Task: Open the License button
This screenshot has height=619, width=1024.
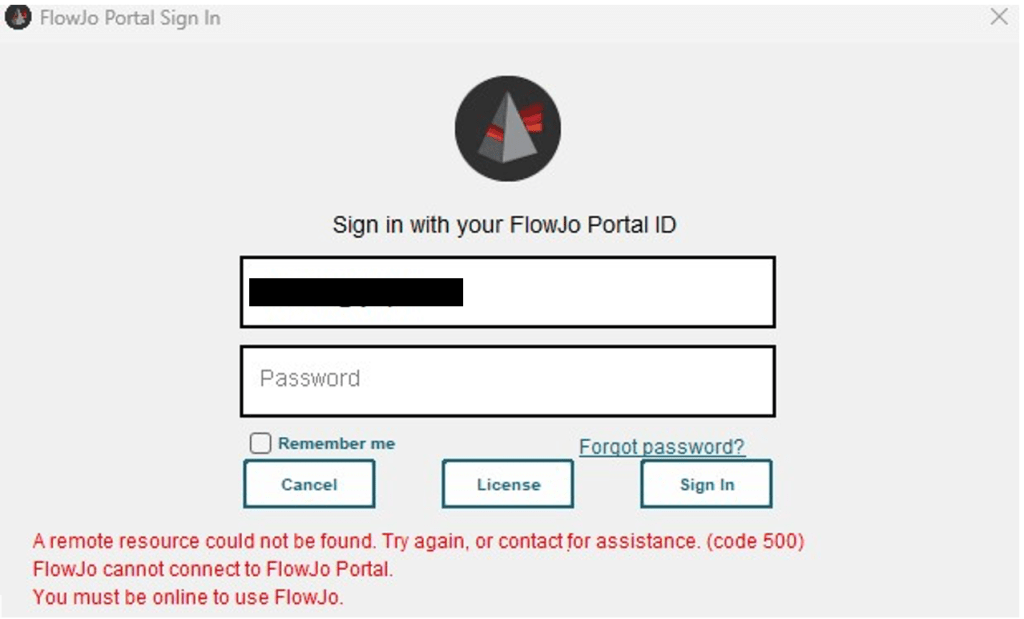Action: click(x=508, y=485)
